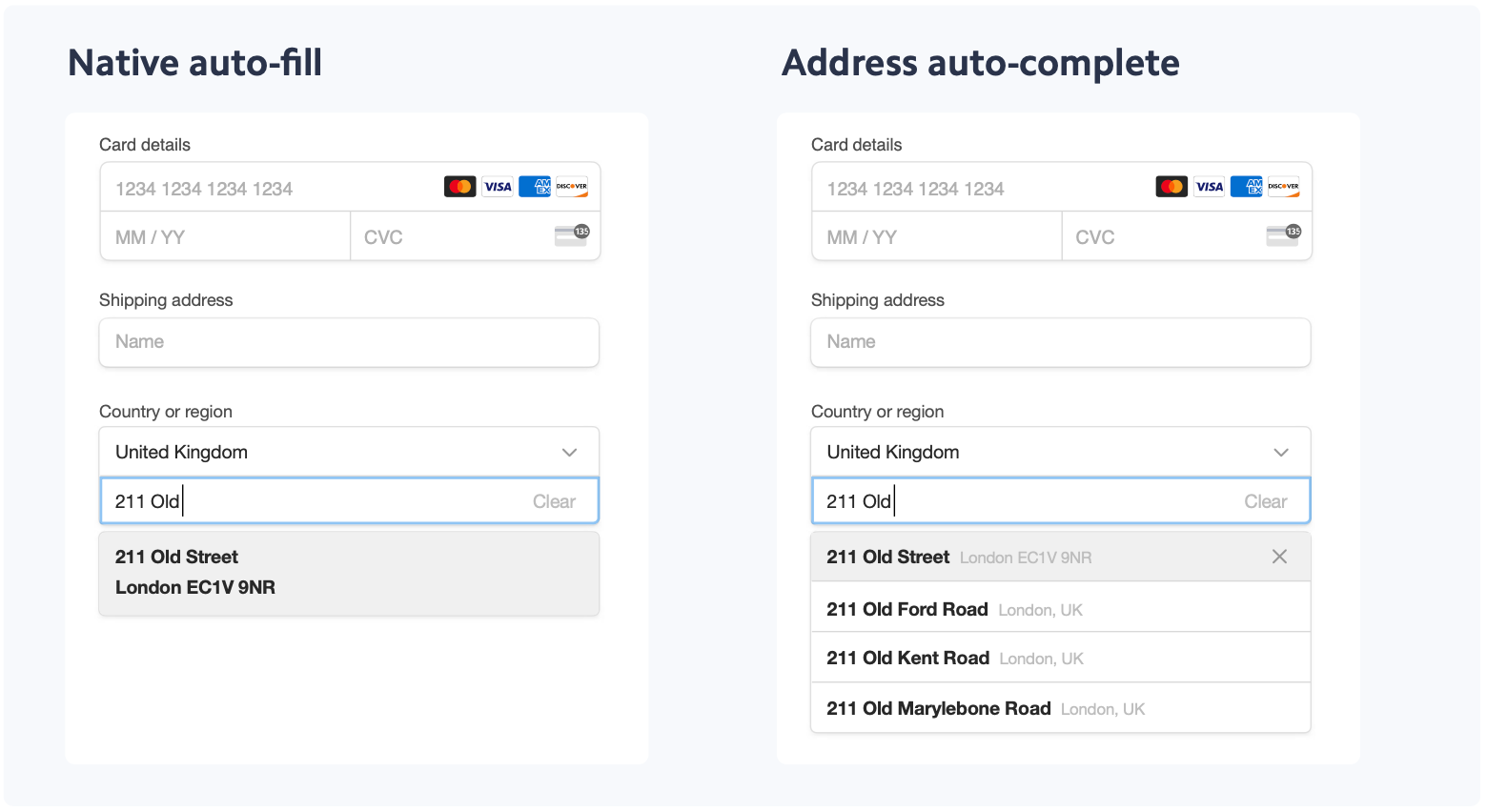1487x812 pixels.
Task: Click the CVC card hint icon in the Native auto-fill form
Action: pyautogui.click(x=572, y=235)
